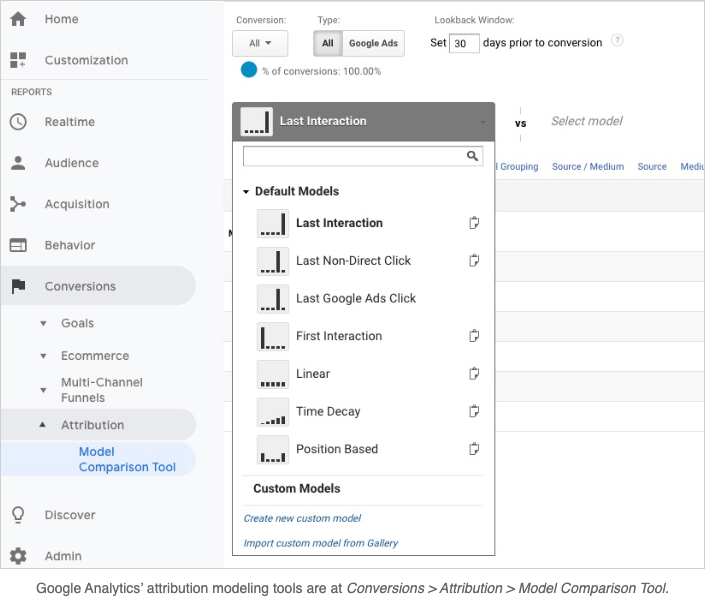Open the Source dimension tab
The image size is (706, 607).
[x=652, y=167]
